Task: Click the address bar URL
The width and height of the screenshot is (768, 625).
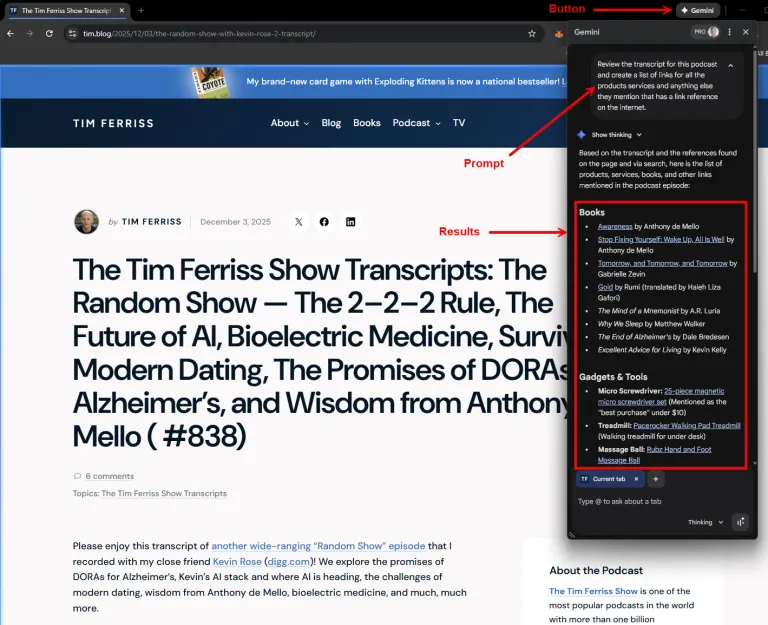Action: click(x=199, y=33)
